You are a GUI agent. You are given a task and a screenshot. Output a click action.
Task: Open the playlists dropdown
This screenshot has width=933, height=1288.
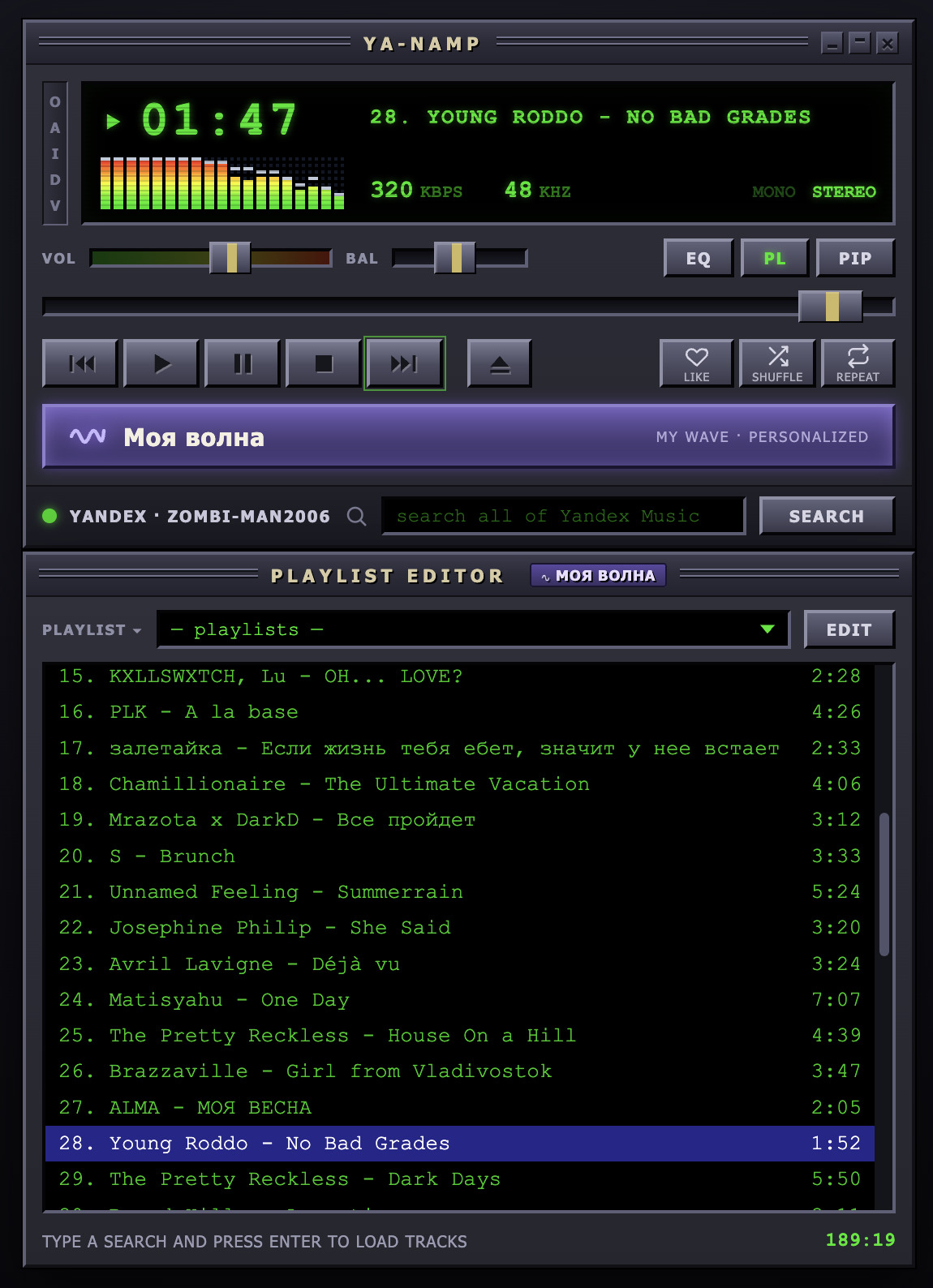pyautogui.click(x=473, y=629)
